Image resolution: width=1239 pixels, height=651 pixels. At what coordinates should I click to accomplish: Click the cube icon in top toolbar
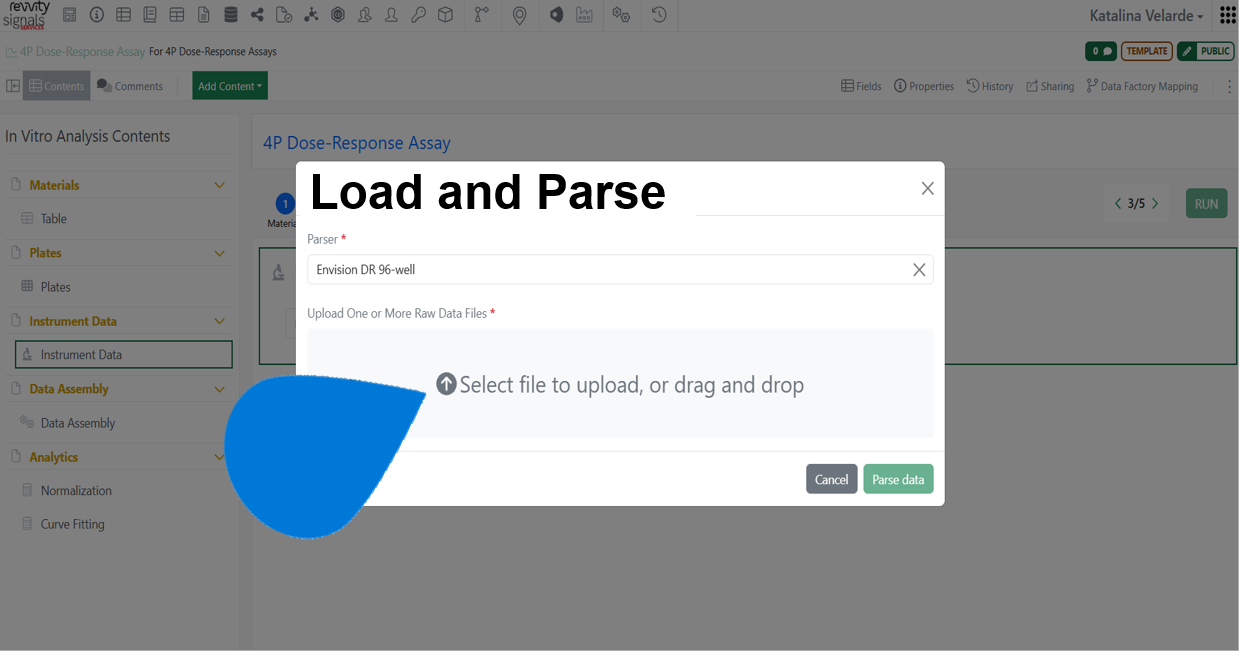point(445,15)
